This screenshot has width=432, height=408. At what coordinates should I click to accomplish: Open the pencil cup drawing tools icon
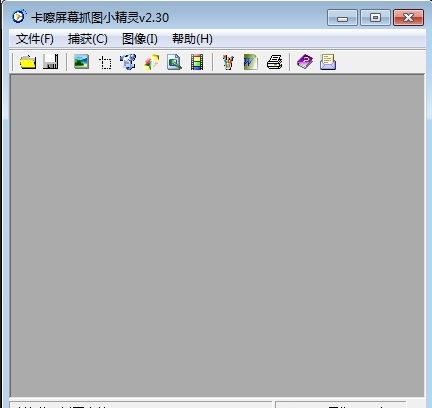tap(228, 62)
